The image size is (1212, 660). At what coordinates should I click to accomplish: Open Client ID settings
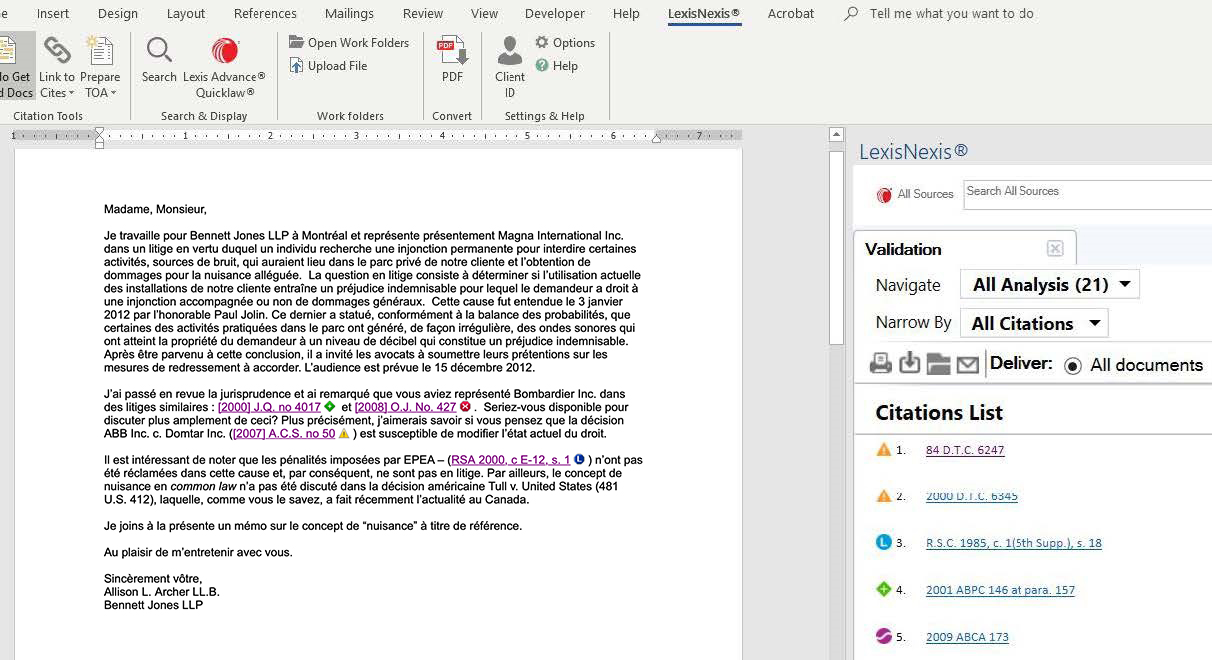[x=510, y=66]
